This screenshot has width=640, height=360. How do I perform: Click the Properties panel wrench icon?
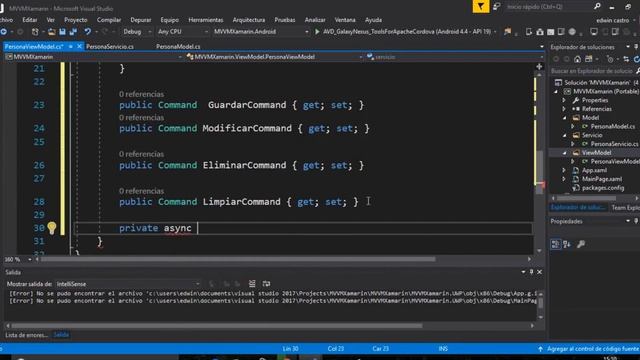click(x=581, y=244)
